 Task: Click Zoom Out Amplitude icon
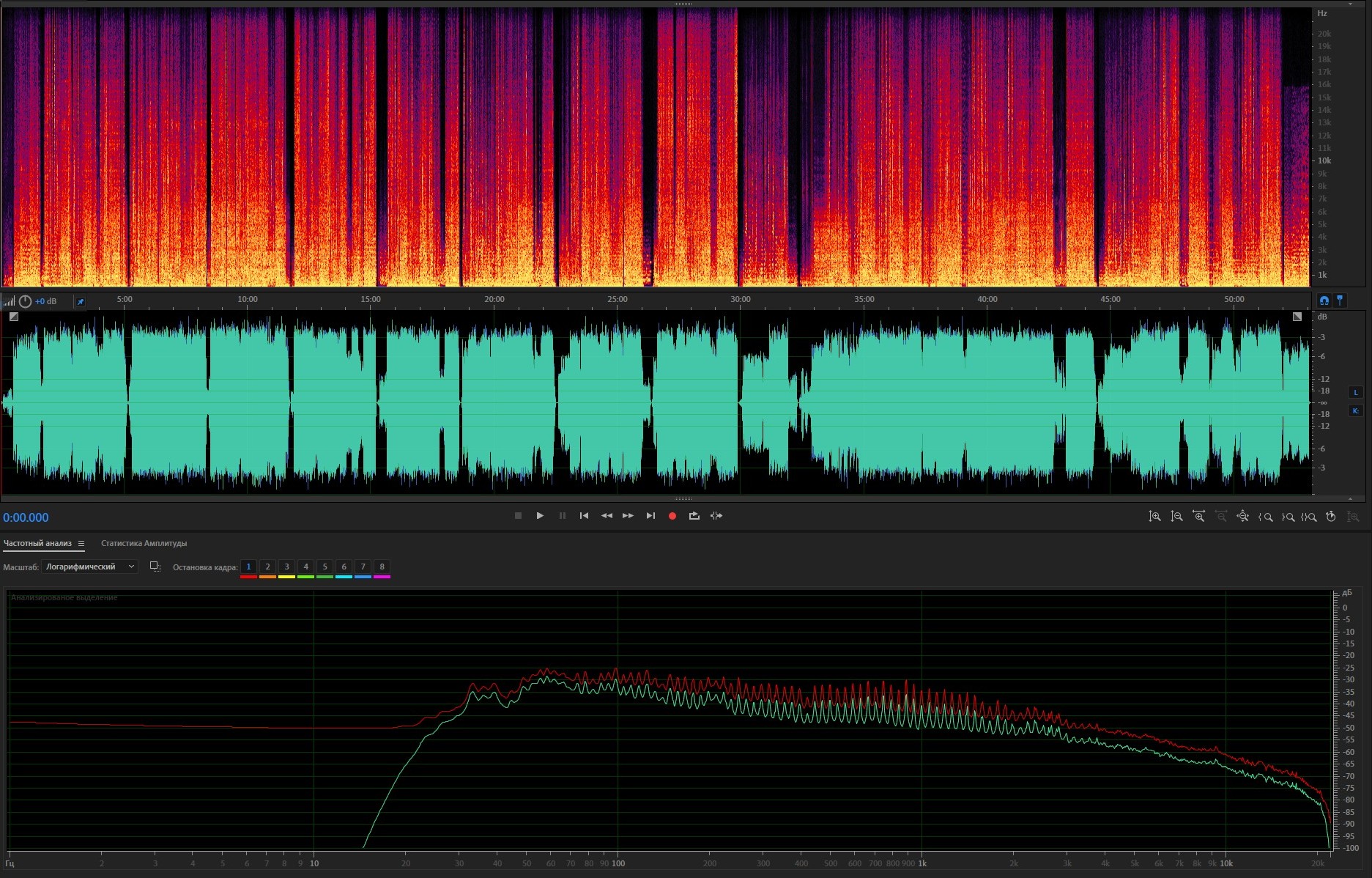click(x=1176, y=517)
